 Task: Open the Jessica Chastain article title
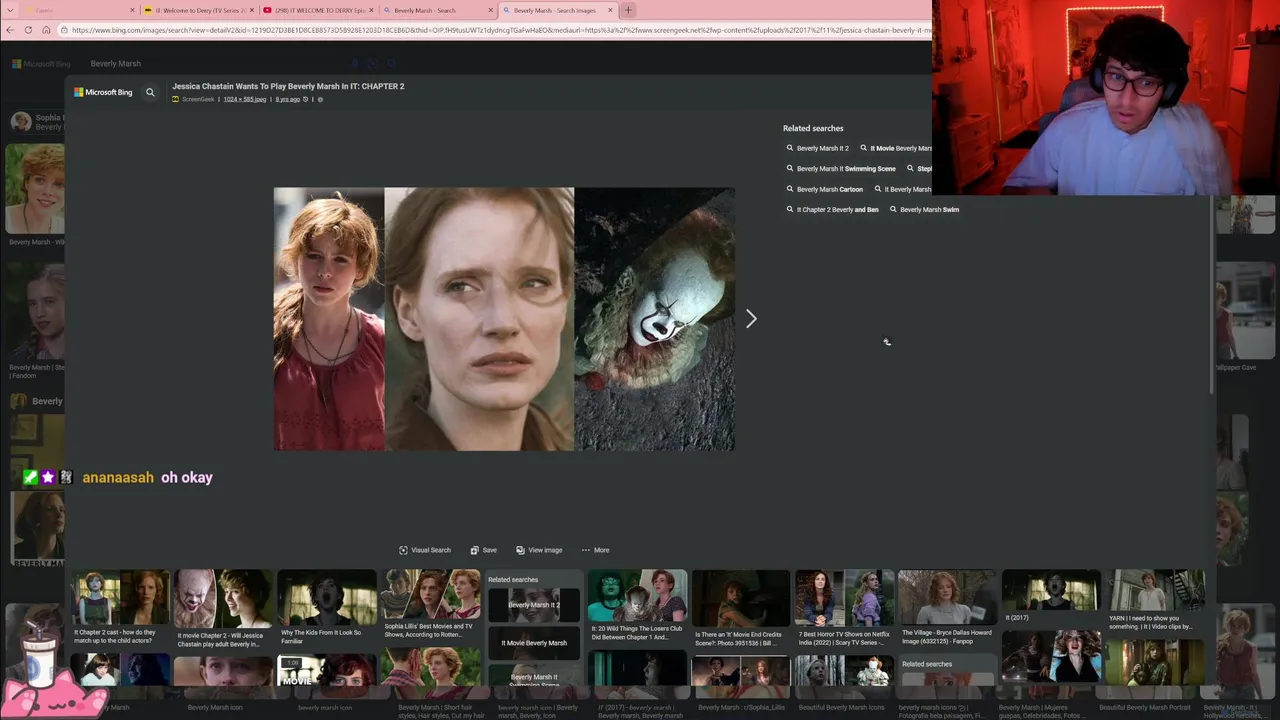pyautogui.click(x=288, y=86)
